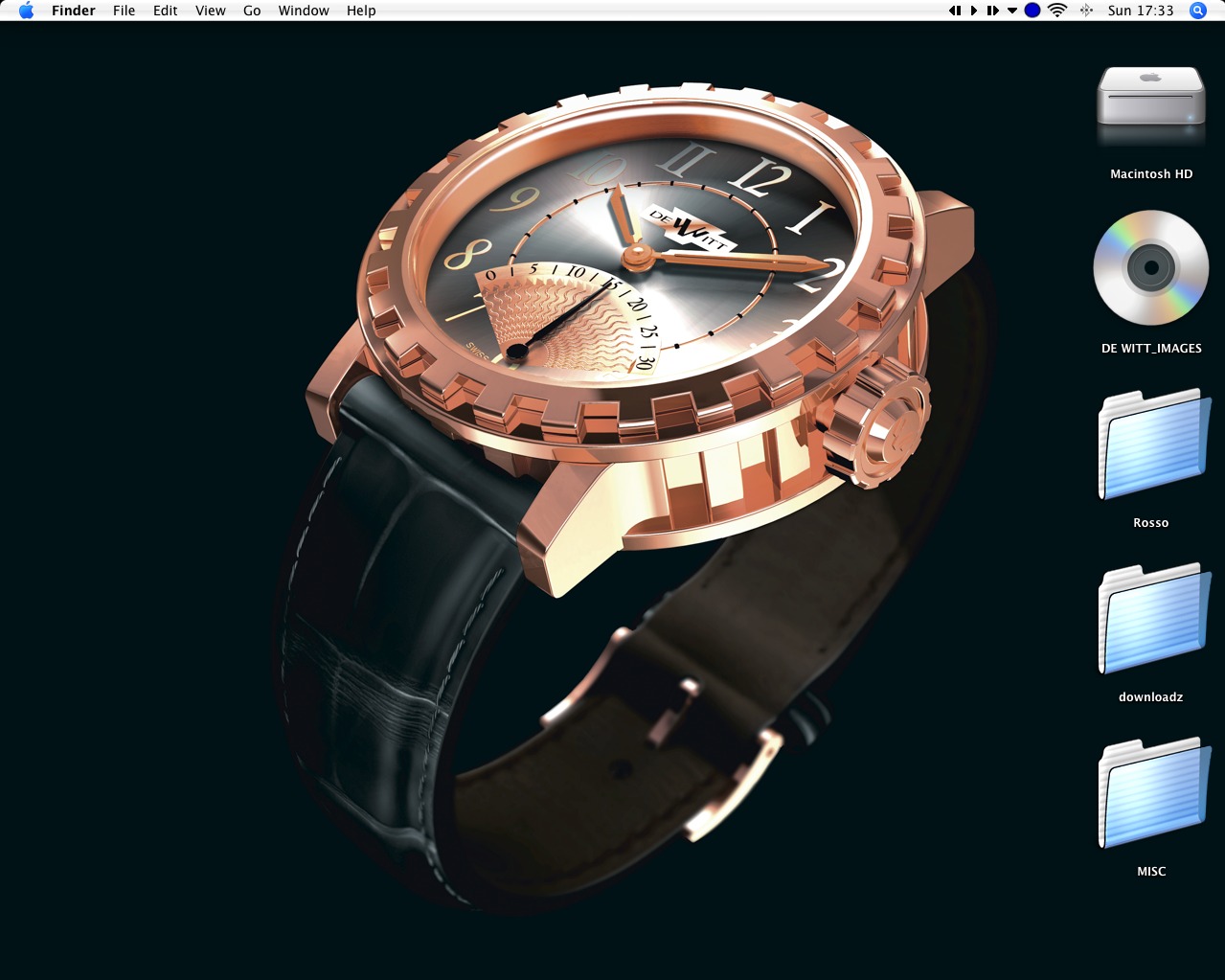The image size is (1225, 980).
Task: Click the Sun 17:33 clock
Action: click(x=1141, y=11)
